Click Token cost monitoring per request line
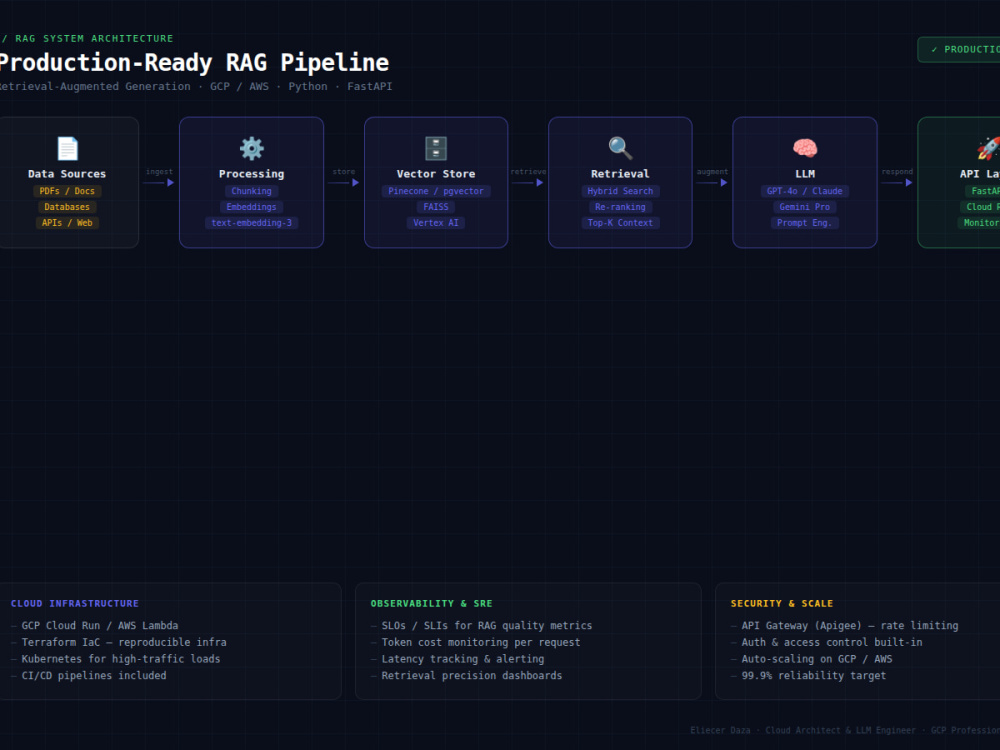Image resolution: width=1000 pixels, height=750 pixels. [x=481, y=643]
